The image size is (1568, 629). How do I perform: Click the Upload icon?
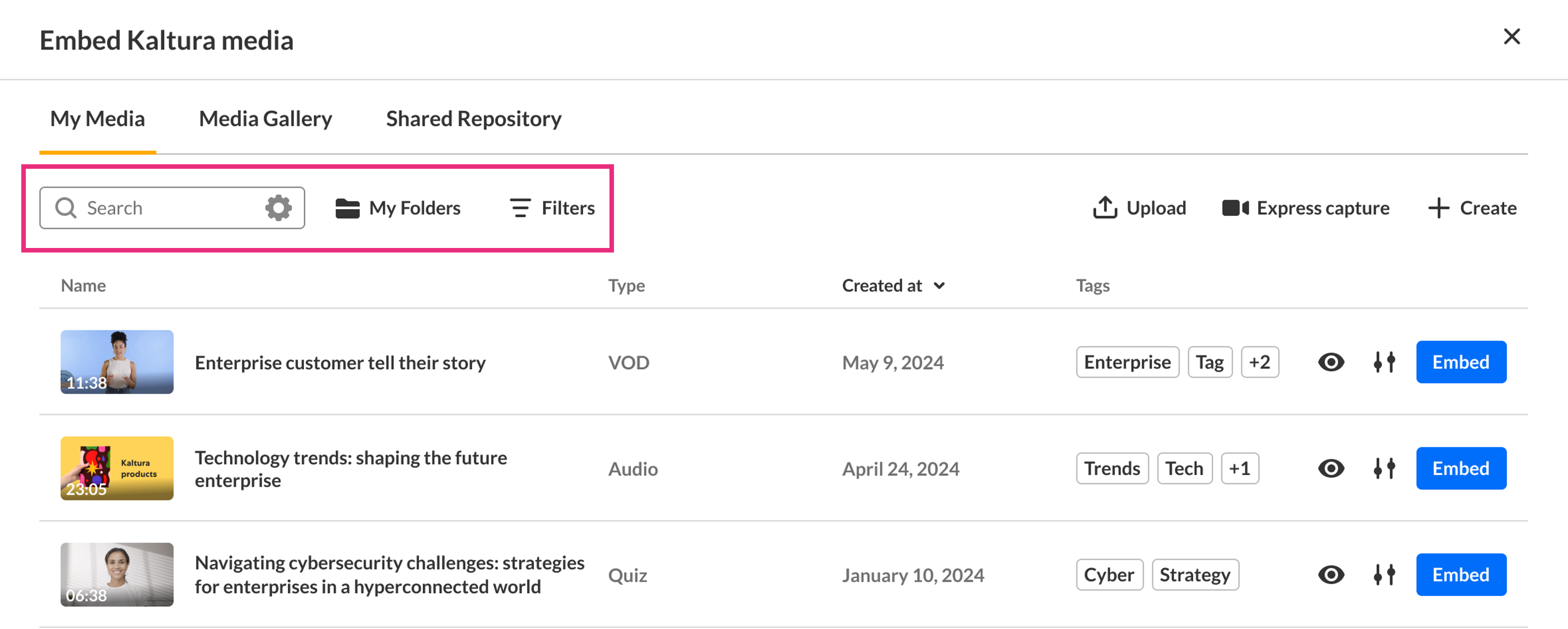point(1104,208)
